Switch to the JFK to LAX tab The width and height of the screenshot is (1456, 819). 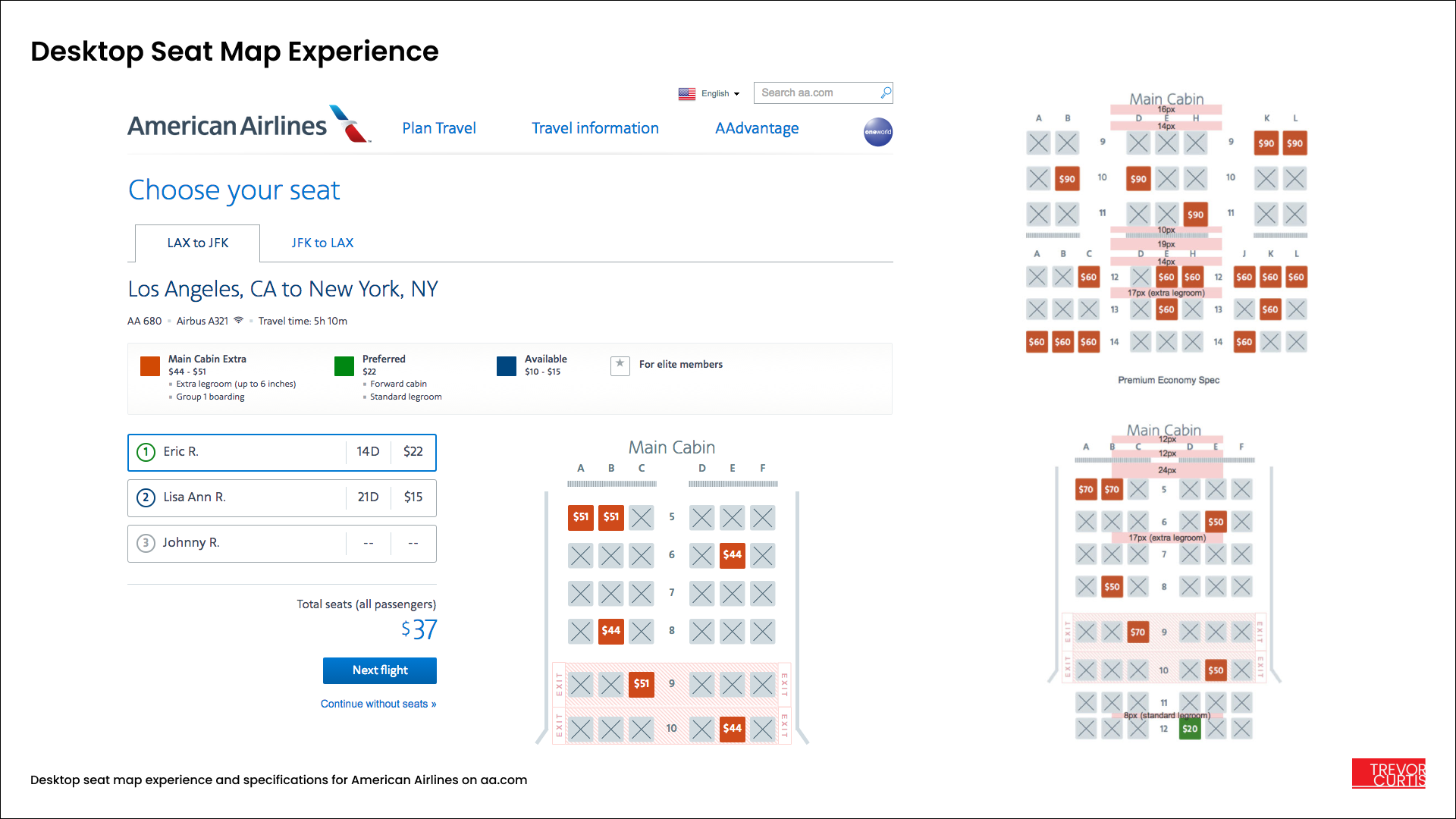click(x=322, y=243)
